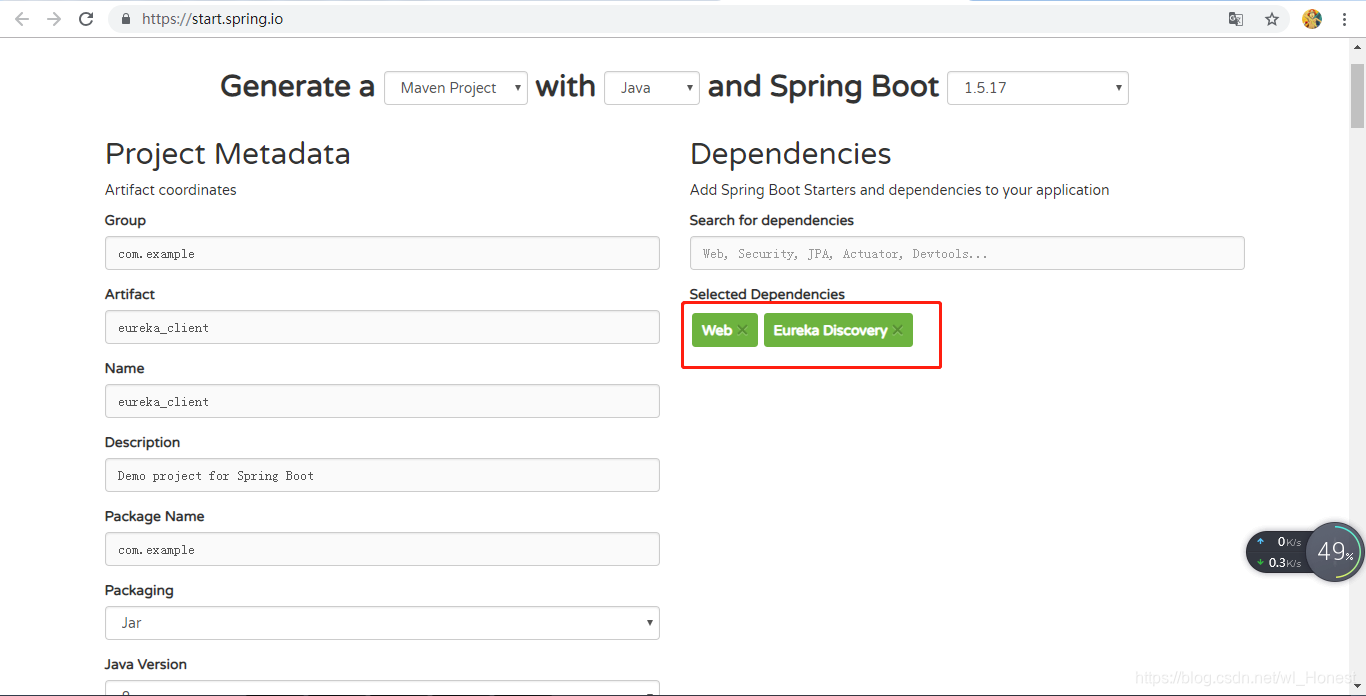The height and width of the screenshot is (696, 1366).
Task: Click the browser forward arrow
Action: pos(54,19)
